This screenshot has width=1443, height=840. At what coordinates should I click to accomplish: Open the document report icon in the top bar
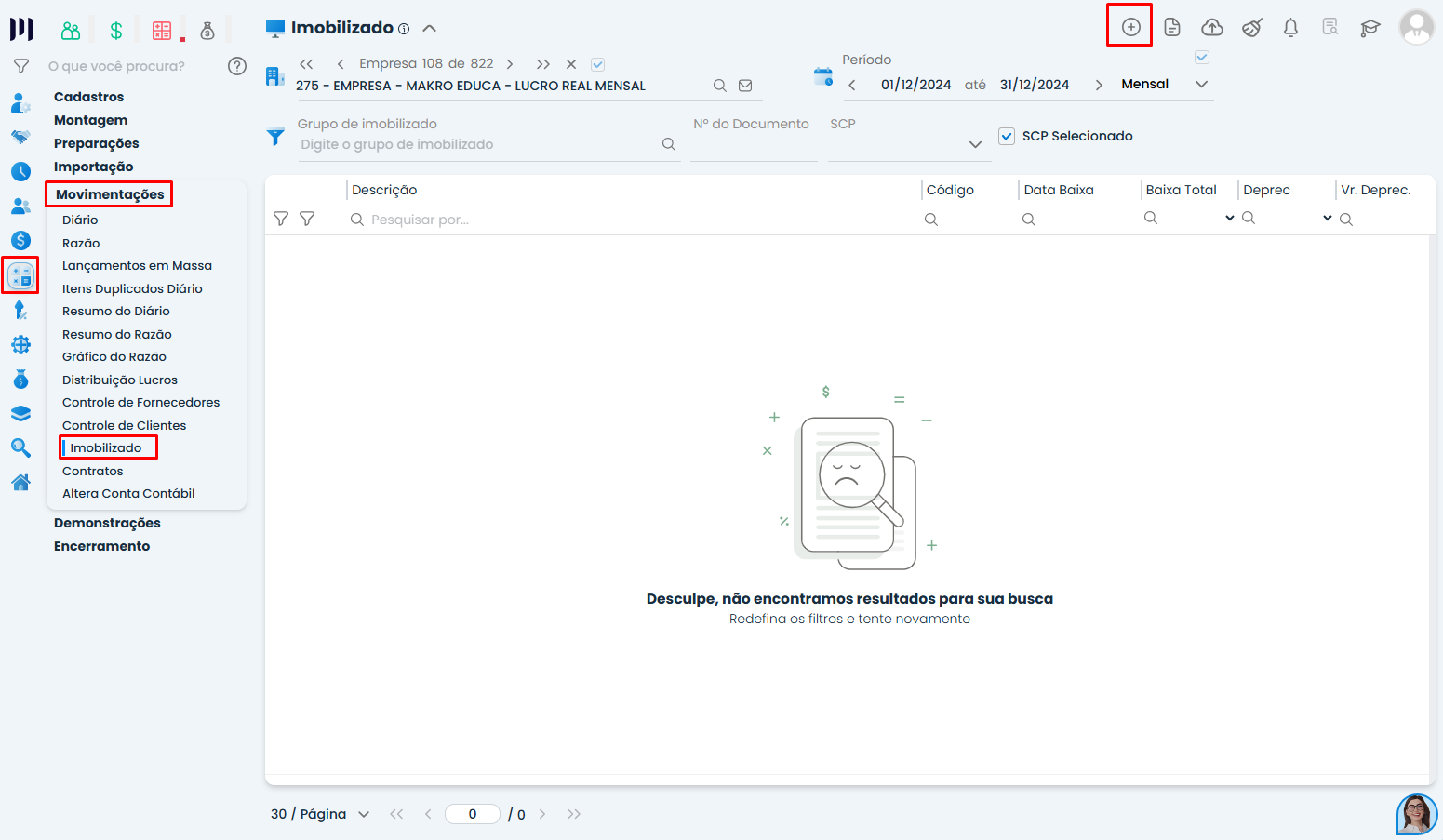[1172, 27]
